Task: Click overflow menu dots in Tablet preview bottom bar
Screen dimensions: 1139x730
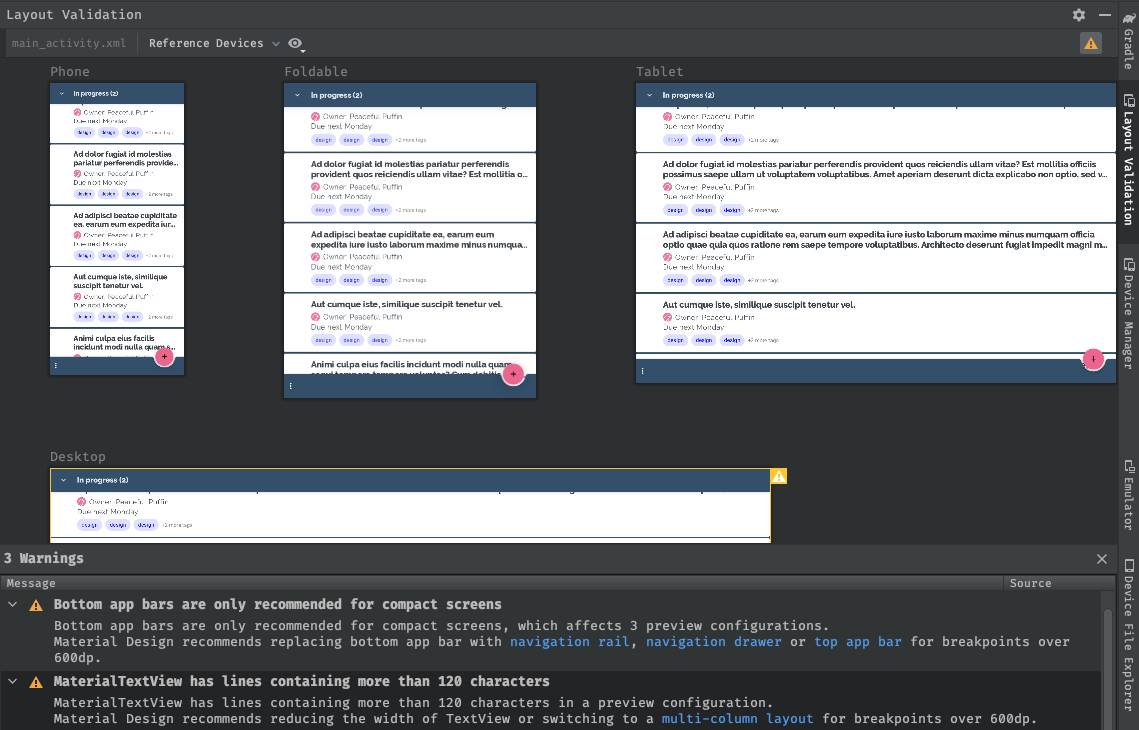Action: coord(643,371)
